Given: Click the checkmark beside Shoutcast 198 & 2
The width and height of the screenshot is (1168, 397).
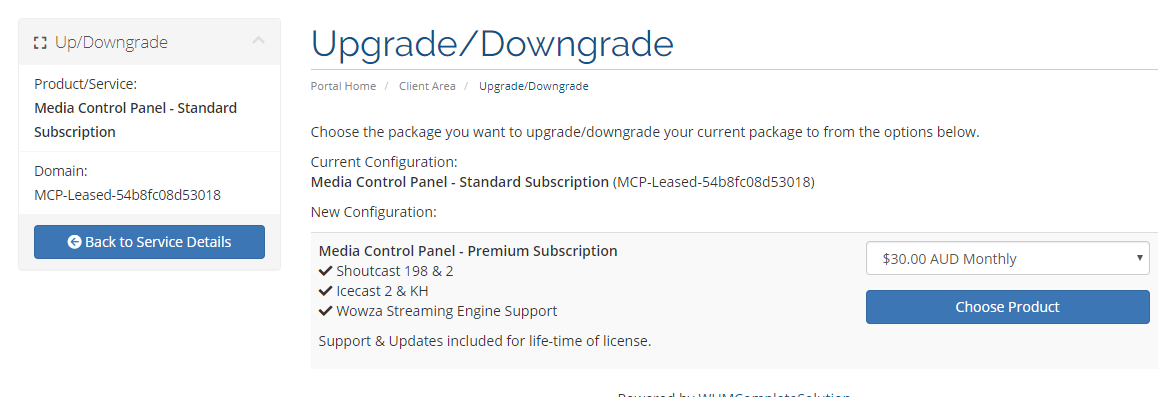Looking at the screenshot, I should [326, 271].
